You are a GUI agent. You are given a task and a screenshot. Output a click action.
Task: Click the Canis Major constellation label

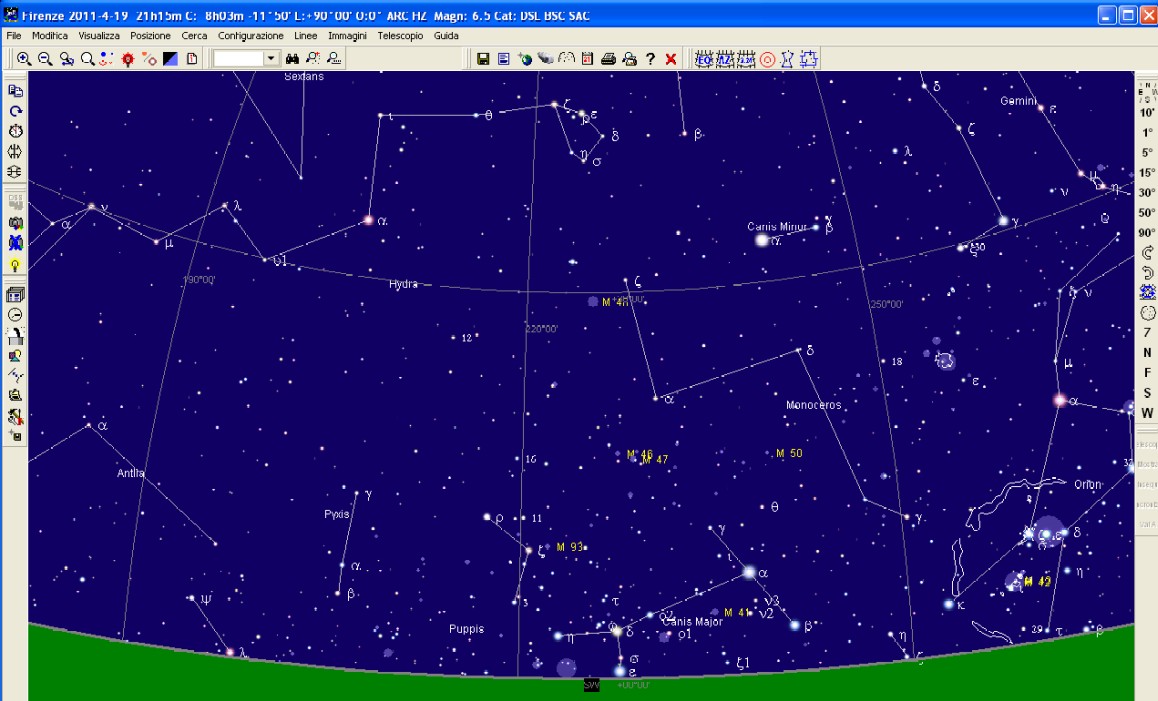(x=692, y=622)
